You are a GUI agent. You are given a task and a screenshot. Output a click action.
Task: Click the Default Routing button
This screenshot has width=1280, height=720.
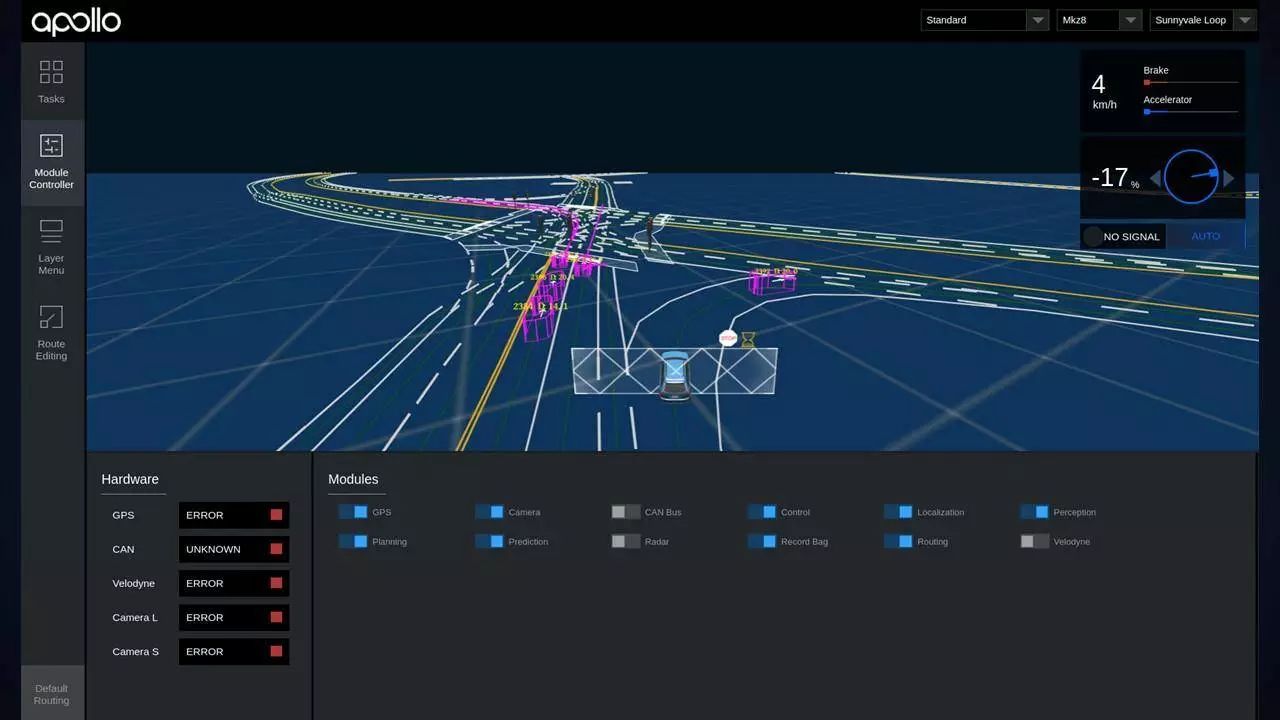(x=51, y=694)
